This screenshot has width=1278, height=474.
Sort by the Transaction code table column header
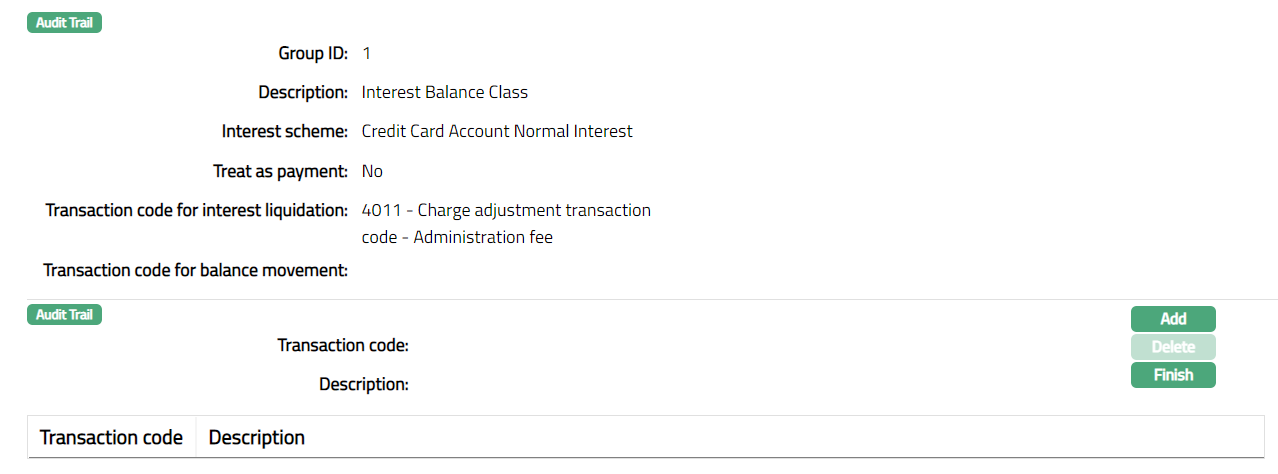111,438
